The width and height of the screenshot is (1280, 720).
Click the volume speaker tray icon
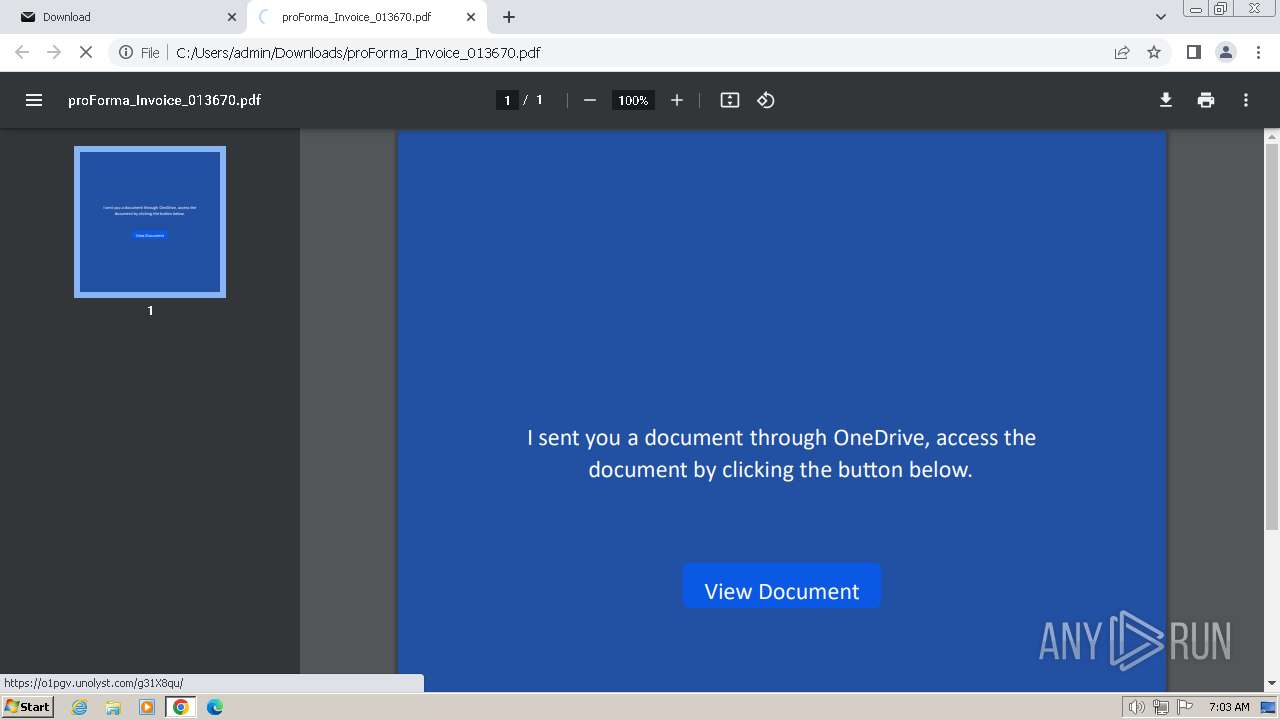[x=1137, y=707]
